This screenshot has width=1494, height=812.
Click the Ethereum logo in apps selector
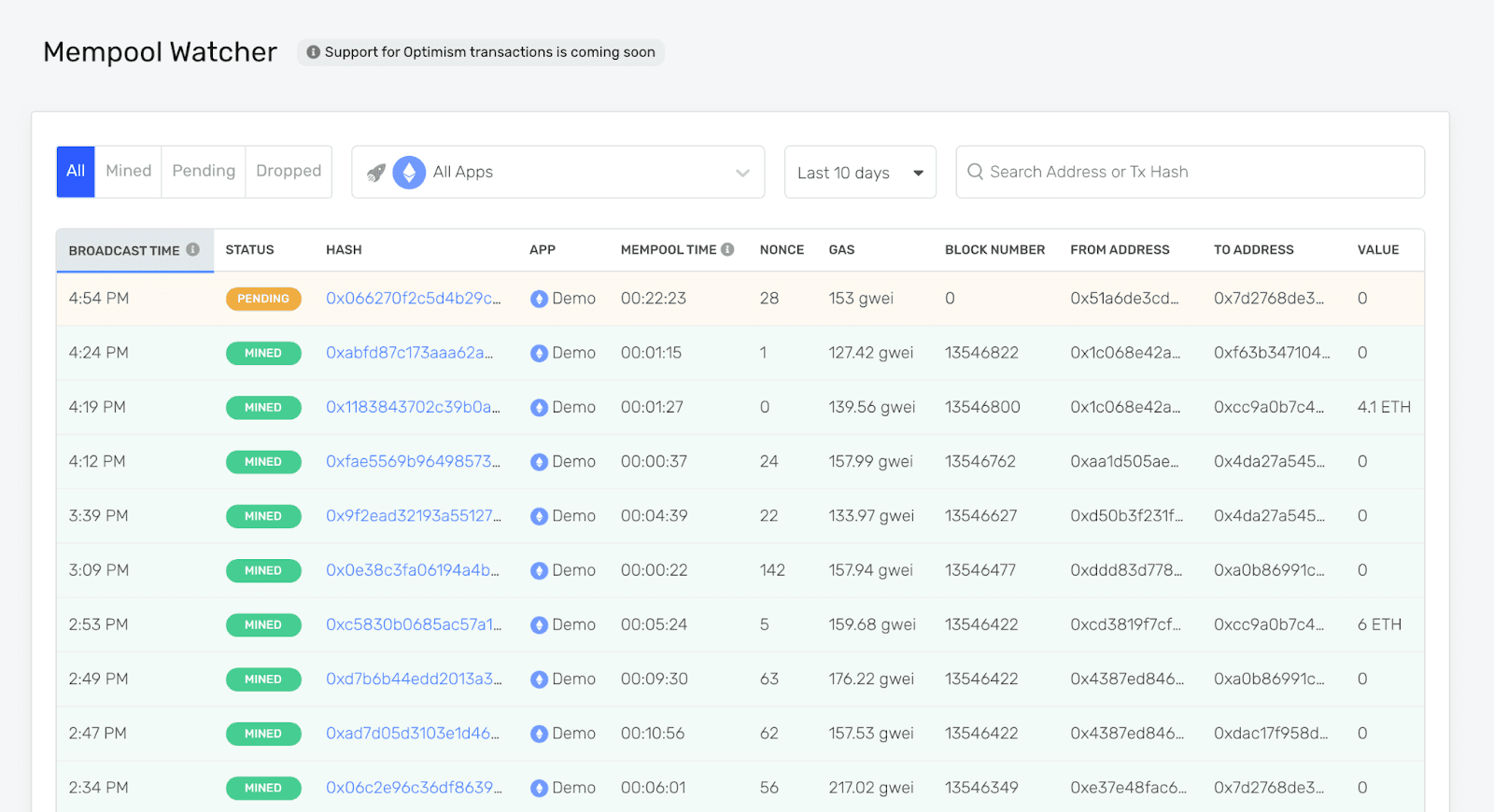[409, 173]
